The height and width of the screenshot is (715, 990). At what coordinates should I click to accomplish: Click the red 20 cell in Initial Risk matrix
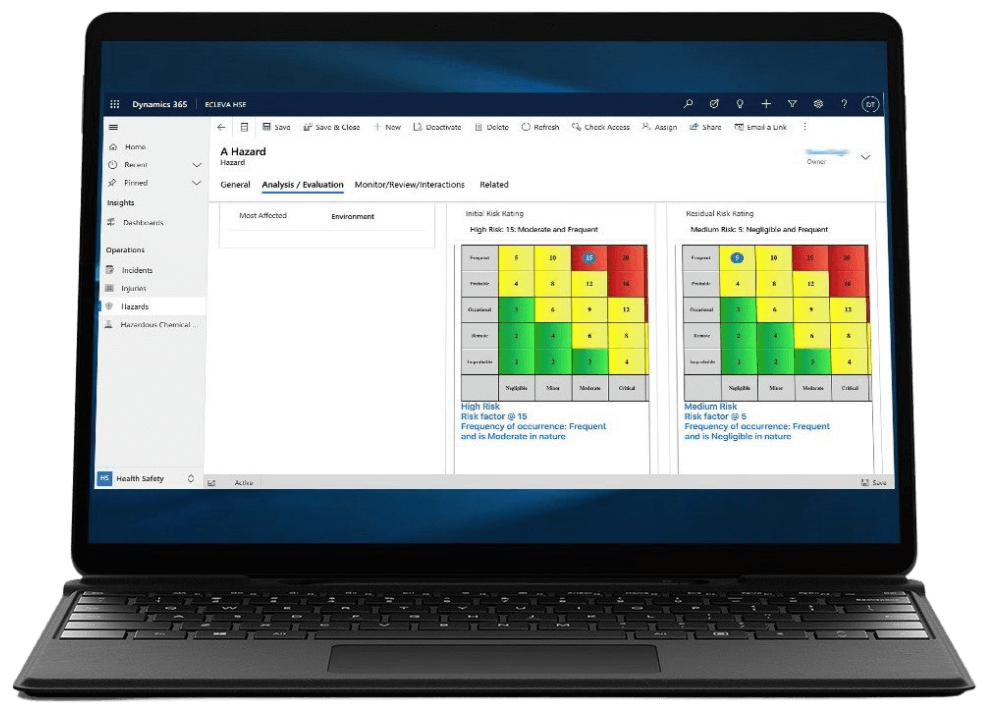626,258
